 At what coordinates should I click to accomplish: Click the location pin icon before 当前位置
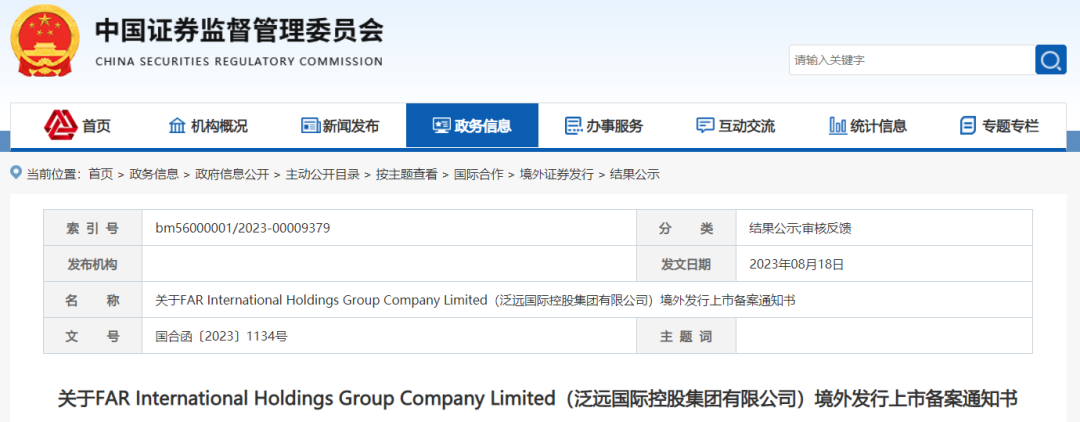click(x=17, y=173)
